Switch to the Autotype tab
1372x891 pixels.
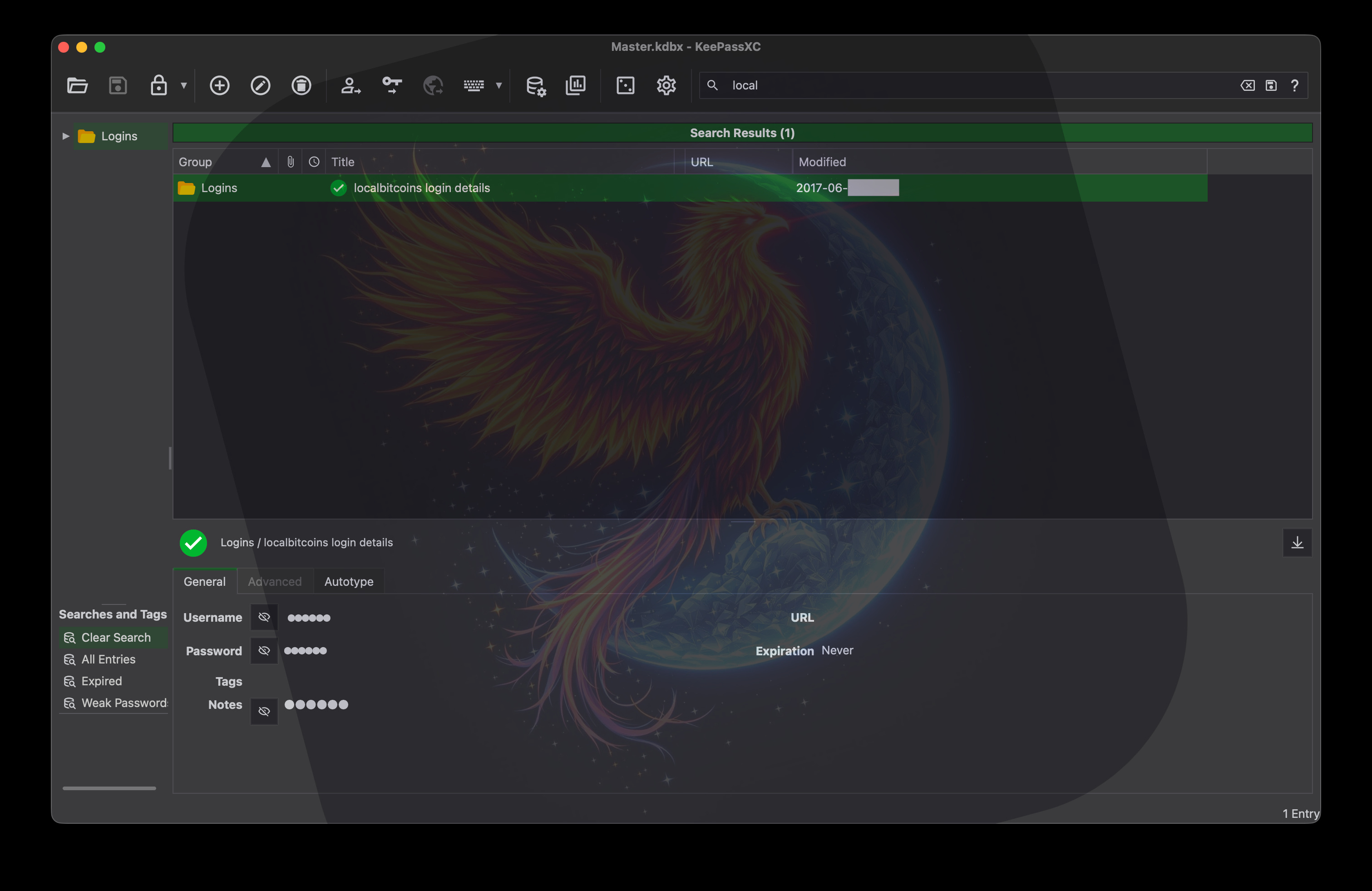pos(349,581)
